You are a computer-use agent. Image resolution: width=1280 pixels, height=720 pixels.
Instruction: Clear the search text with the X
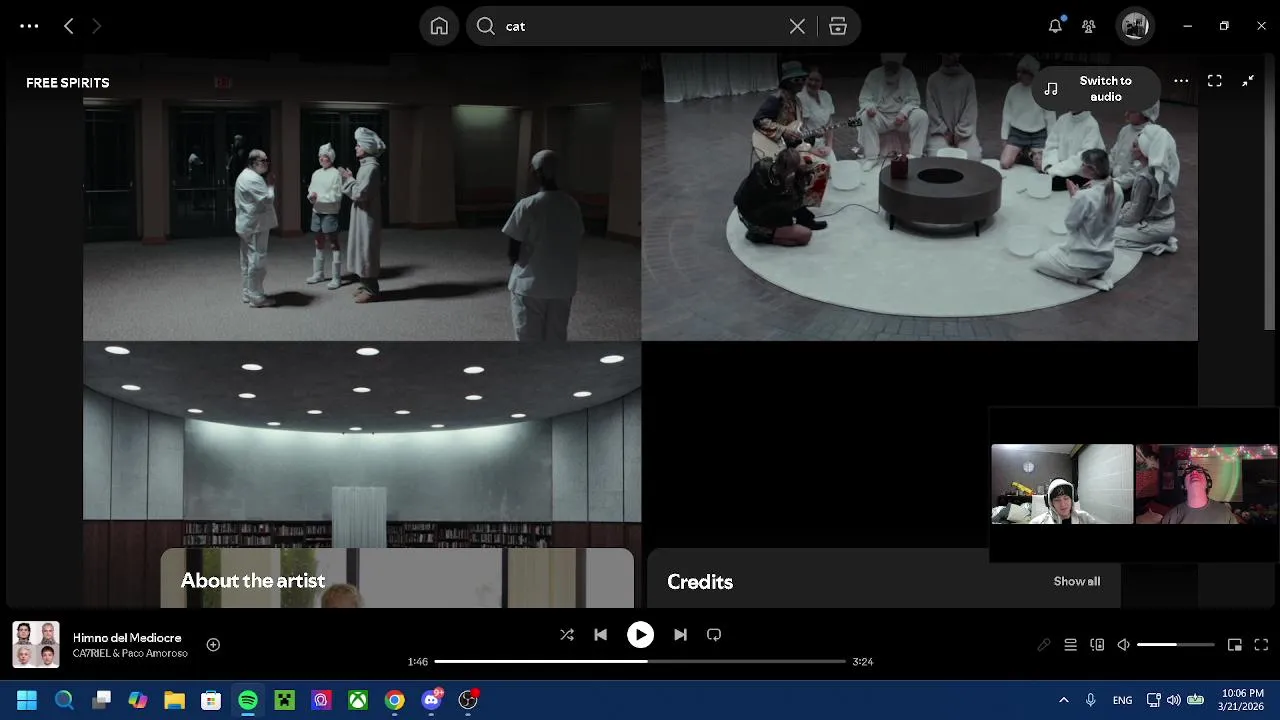(797, 26)
